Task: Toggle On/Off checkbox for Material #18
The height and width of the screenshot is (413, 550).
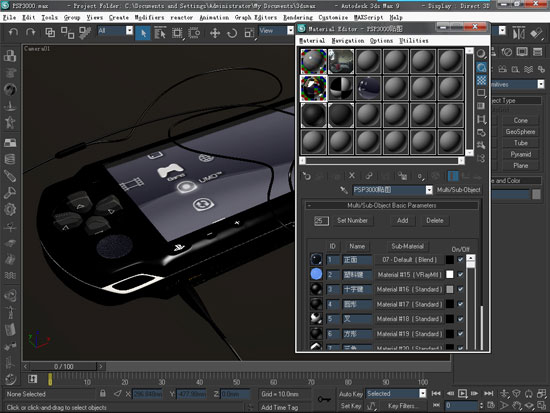Action: (461, 319)
